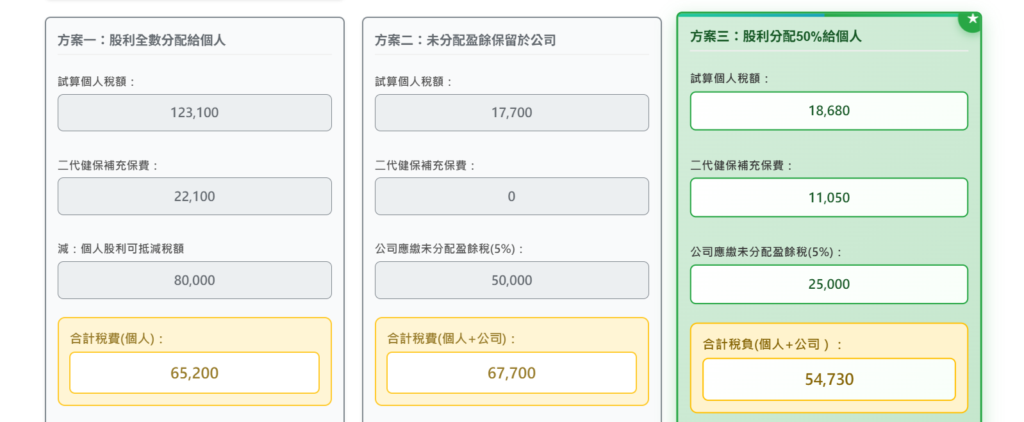The image size is (1024, 422).
Task: Click the 方案二：未分配盈餘保留於公司 heading
Action: 465,40
